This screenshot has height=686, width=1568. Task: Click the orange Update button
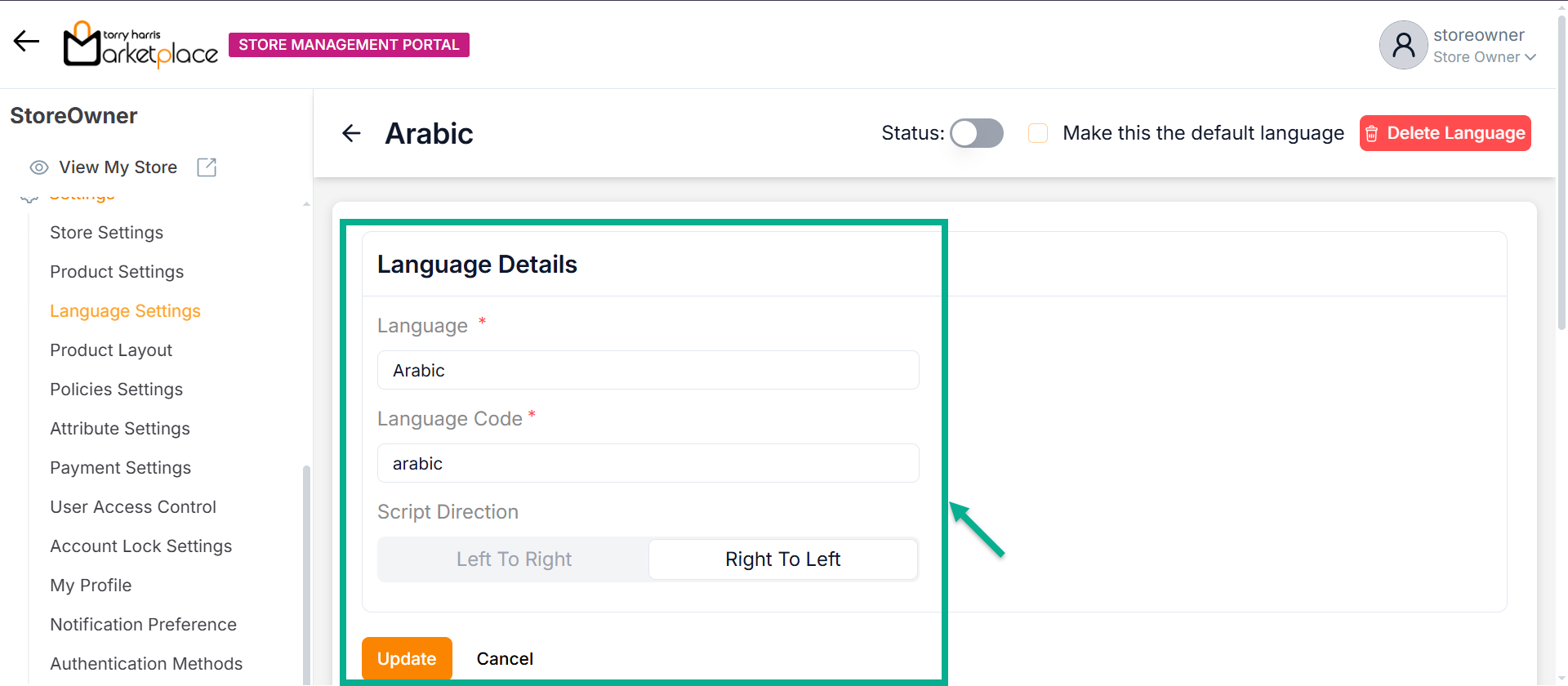[x=407, y=658]
